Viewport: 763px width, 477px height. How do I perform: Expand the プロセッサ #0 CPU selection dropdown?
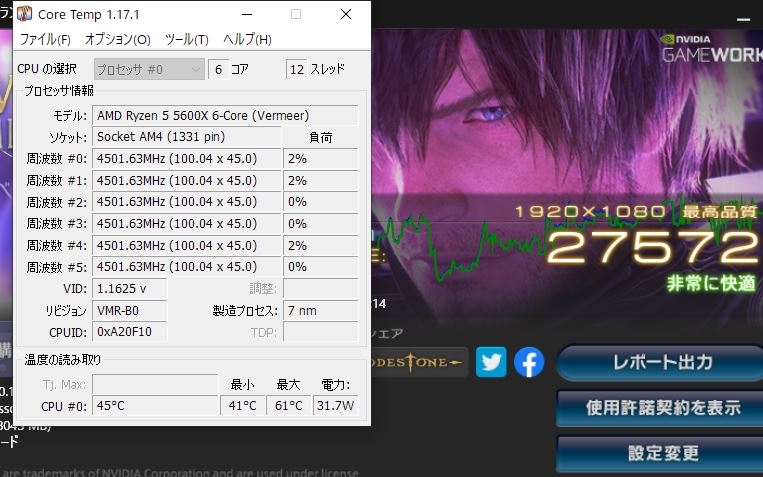pos(149,70)
